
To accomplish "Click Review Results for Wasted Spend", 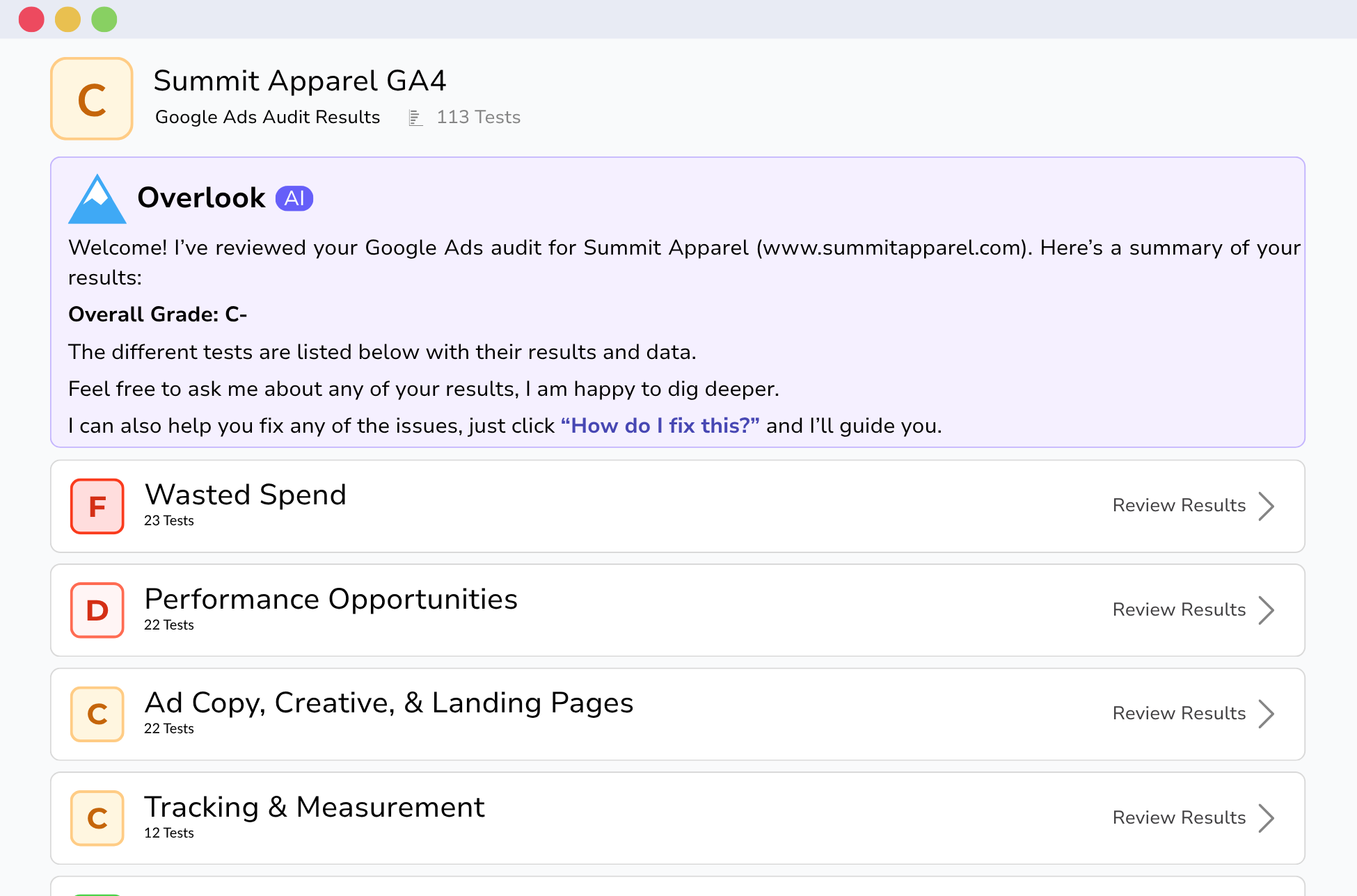I will pos(1179,506).
